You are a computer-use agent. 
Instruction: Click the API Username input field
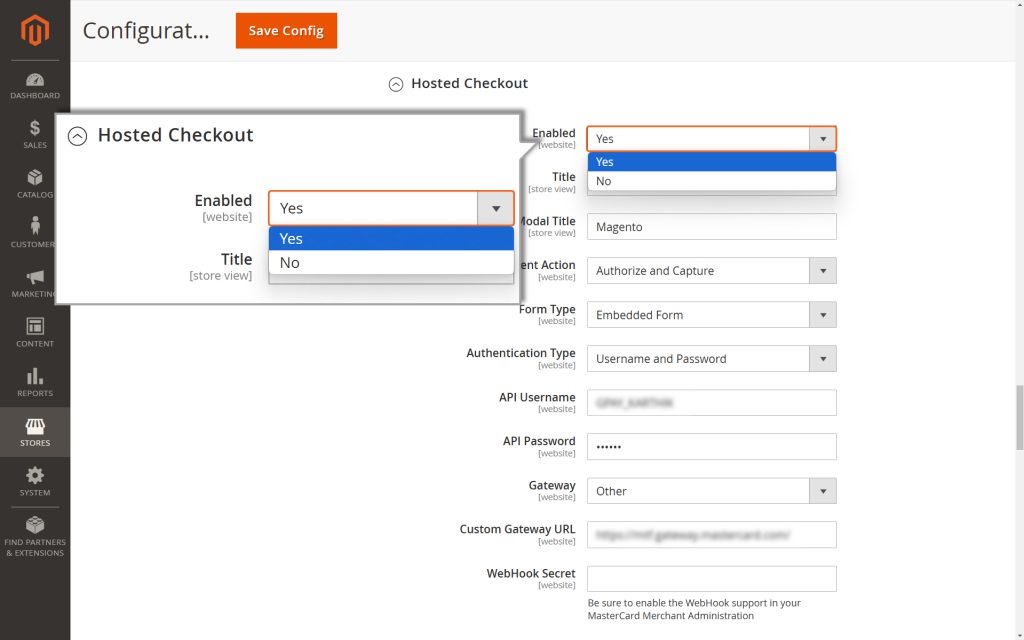(x=711, y=403)
